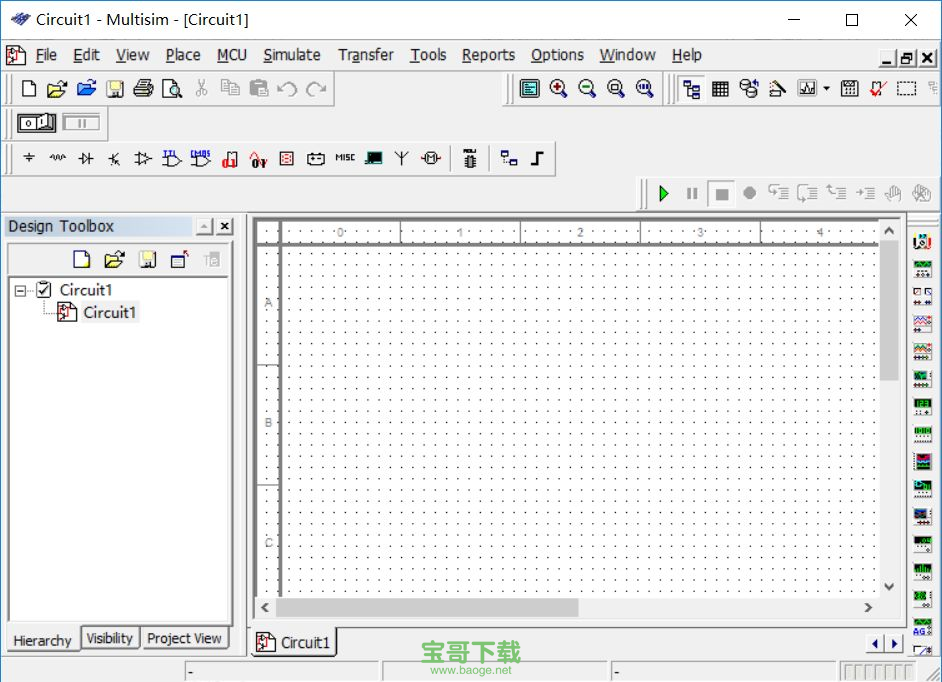Open the Place CMOS components group
Screen dimensions: 942x682
198,158
